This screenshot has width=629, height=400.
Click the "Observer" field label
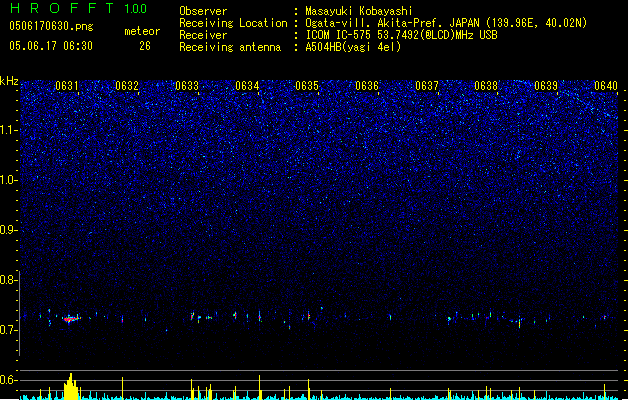[x=203, y=11]
